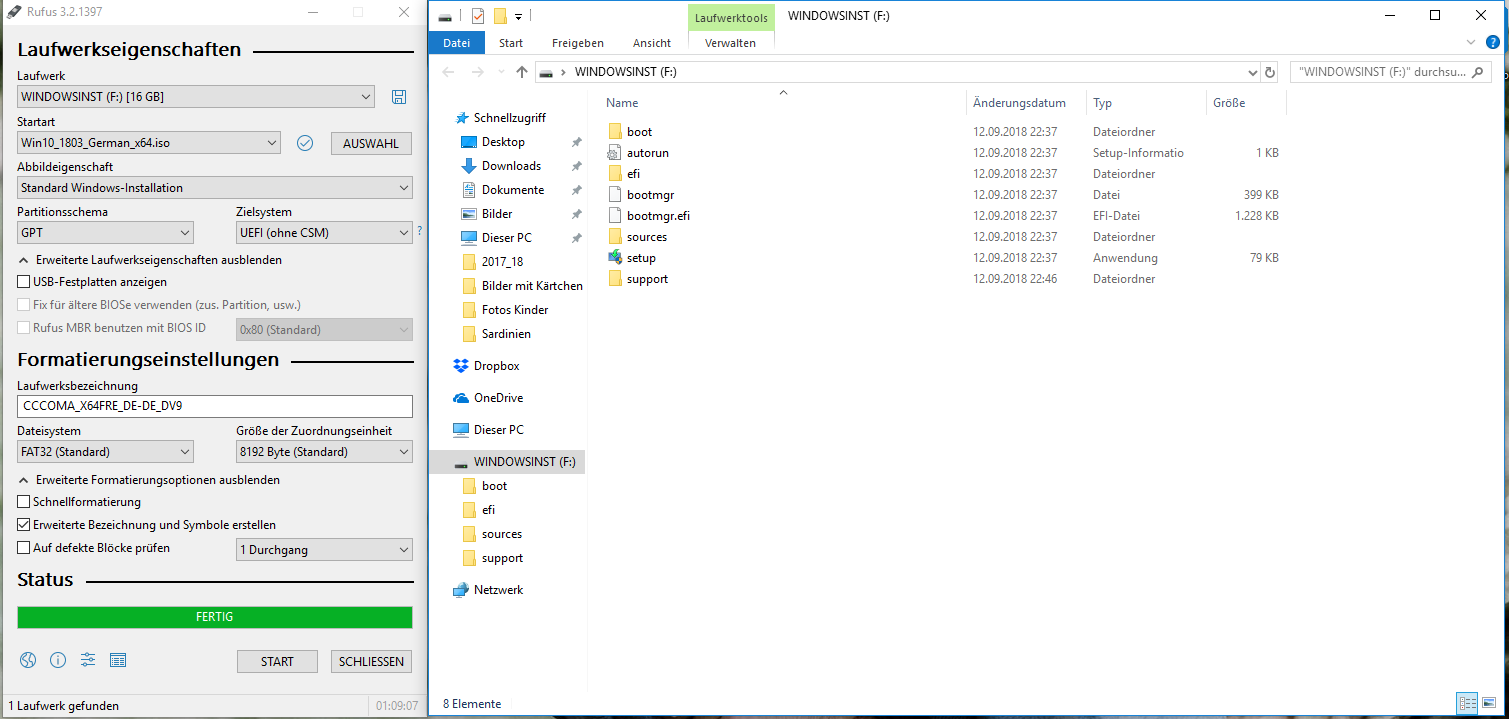Screen dimensions: 1509x719
Task: Open the Rufus language globe icon
Action: (x=28, y=660)
